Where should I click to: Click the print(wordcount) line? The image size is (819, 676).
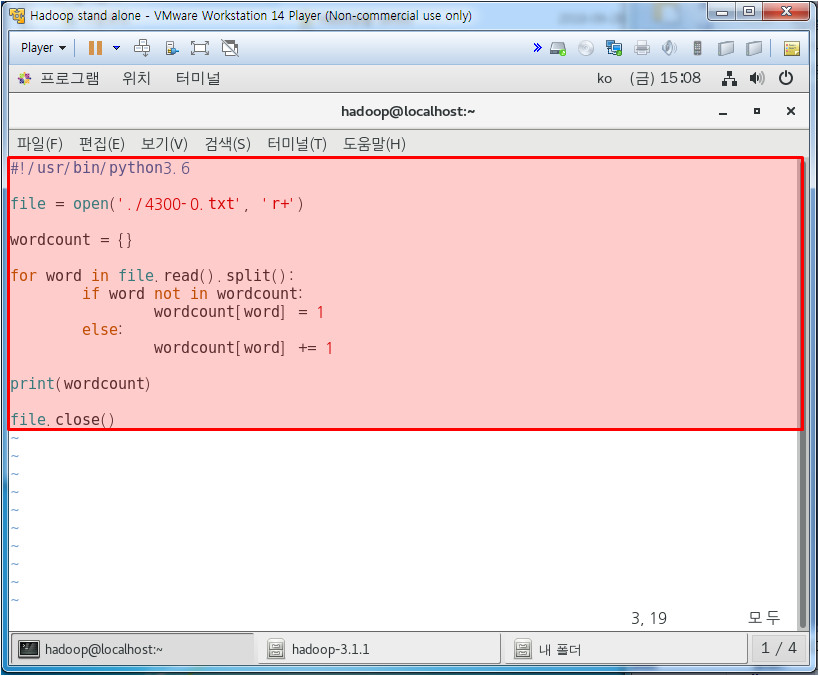click(x=80, y=384)
